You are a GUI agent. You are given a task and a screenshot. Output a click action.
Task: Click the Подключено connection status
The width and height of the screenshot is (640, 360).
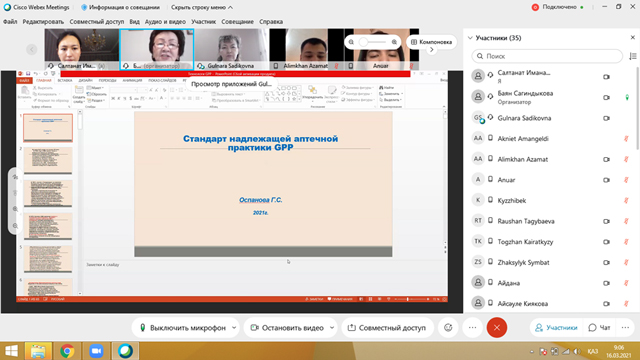click(x=559, y=7)
